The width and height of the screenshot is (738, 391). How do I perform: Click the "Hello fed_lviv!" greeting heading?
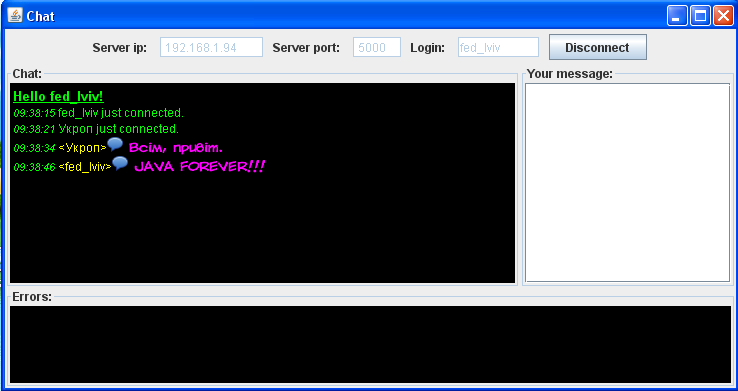[x=58, y=96]
